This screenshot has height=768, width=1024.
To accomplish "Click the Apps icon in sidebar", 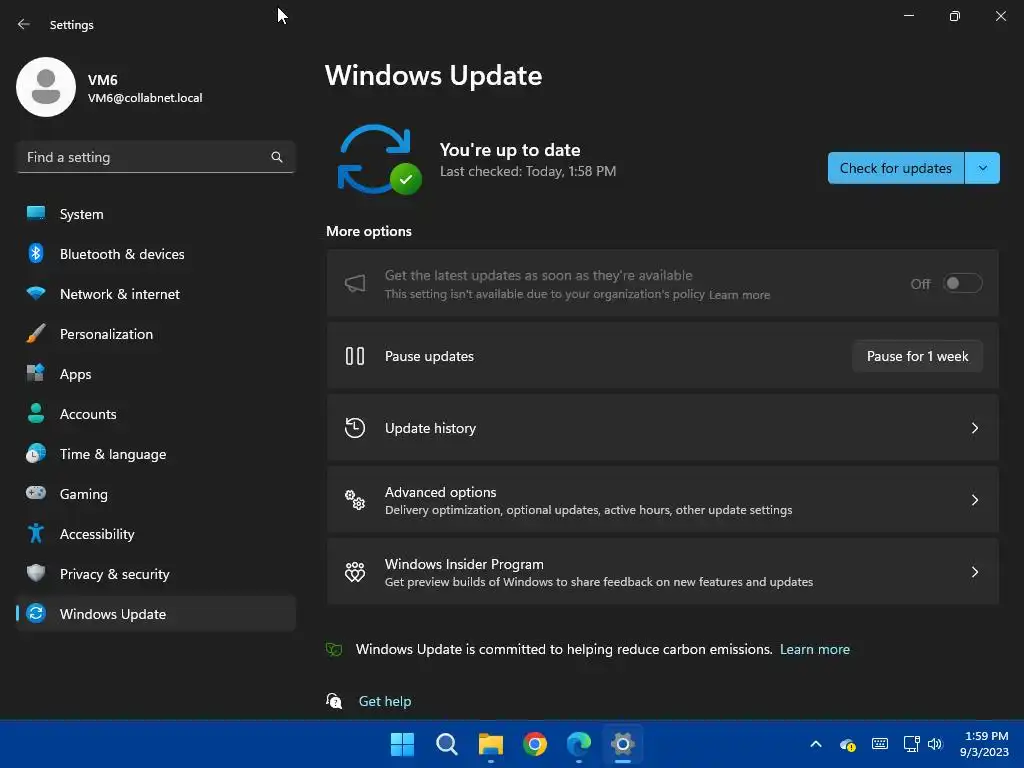I will click(x=36, y=373).
